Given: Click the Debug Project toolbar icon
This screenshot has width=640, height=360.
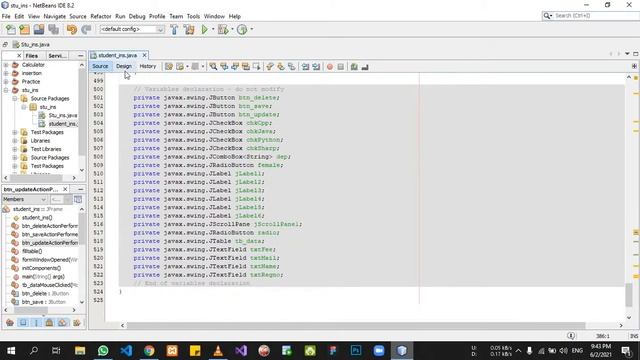Looking at the screenshot, I should click(x=223, y=29).
